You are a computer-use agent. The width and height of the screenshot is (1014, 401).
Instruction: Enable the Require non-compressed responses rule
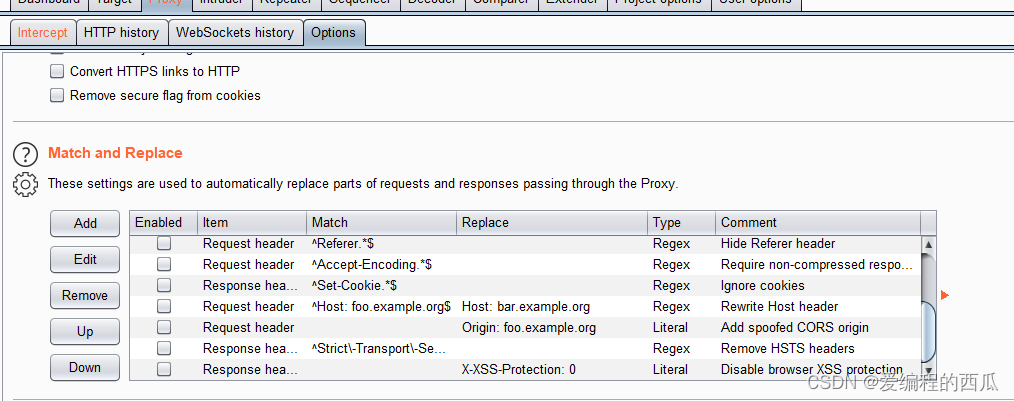coord(164,265)
